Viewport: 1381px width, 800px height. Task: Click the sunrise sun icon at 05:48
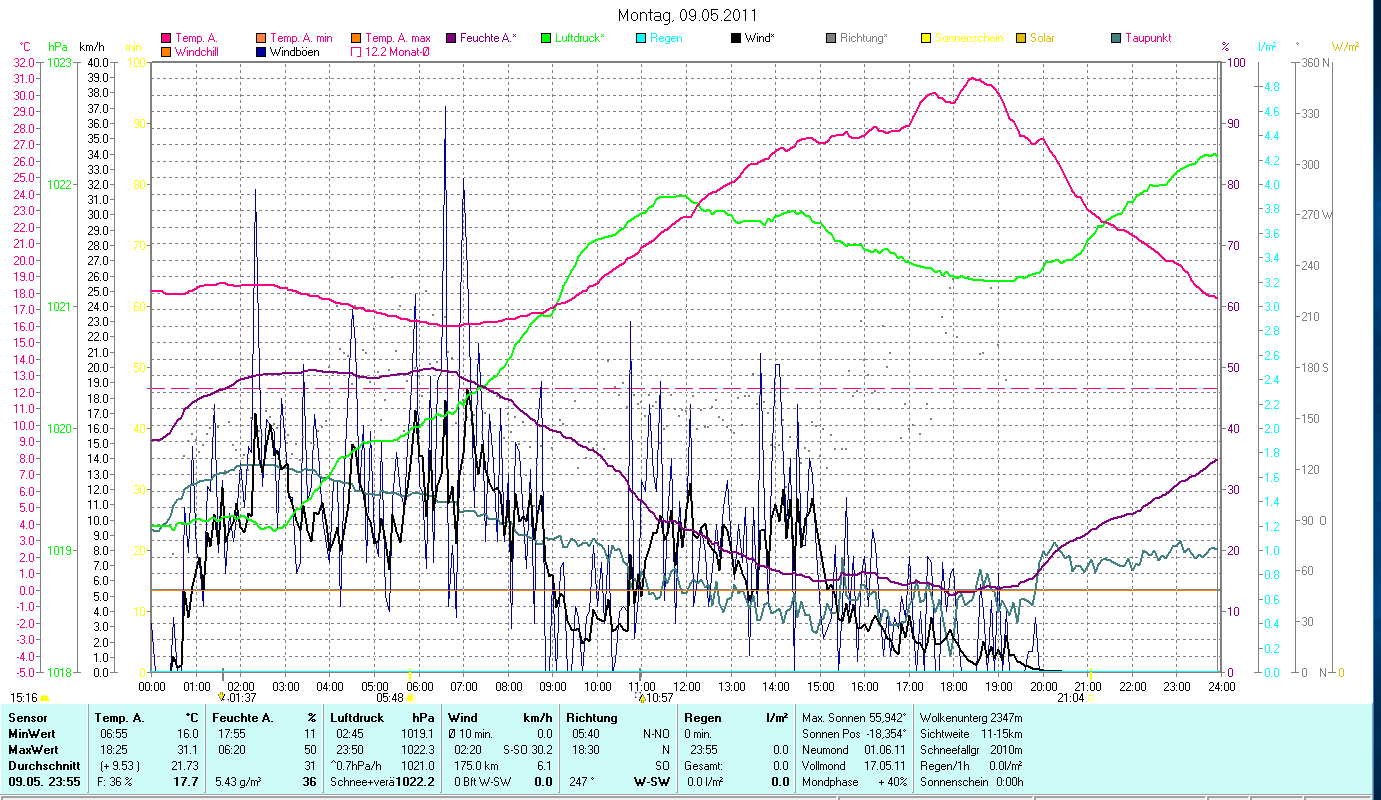pos(411,698)
